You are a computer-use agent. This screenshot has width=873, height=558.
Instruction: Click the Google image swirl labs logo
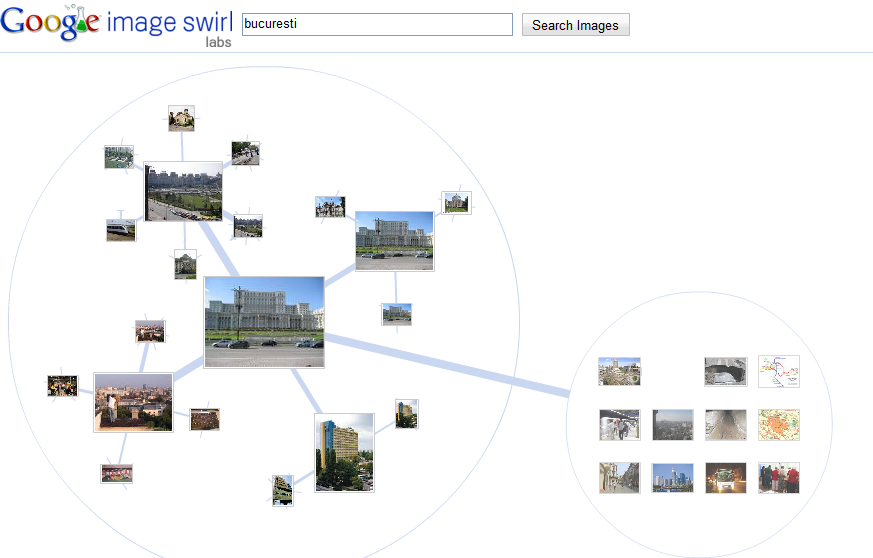coord(116,25)
